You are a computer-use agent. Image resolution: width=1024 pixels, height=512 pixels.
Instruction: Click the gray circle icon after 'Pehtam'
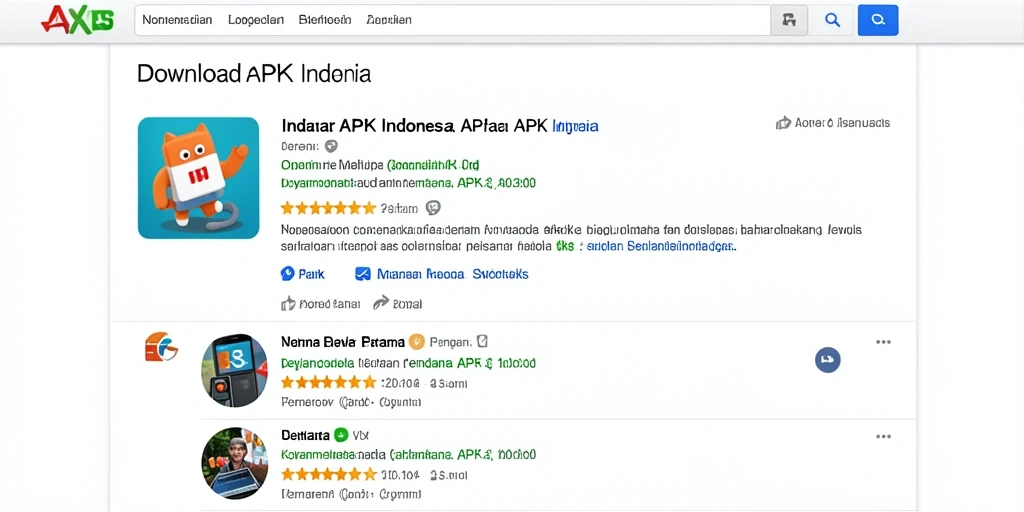click(433, 208)
